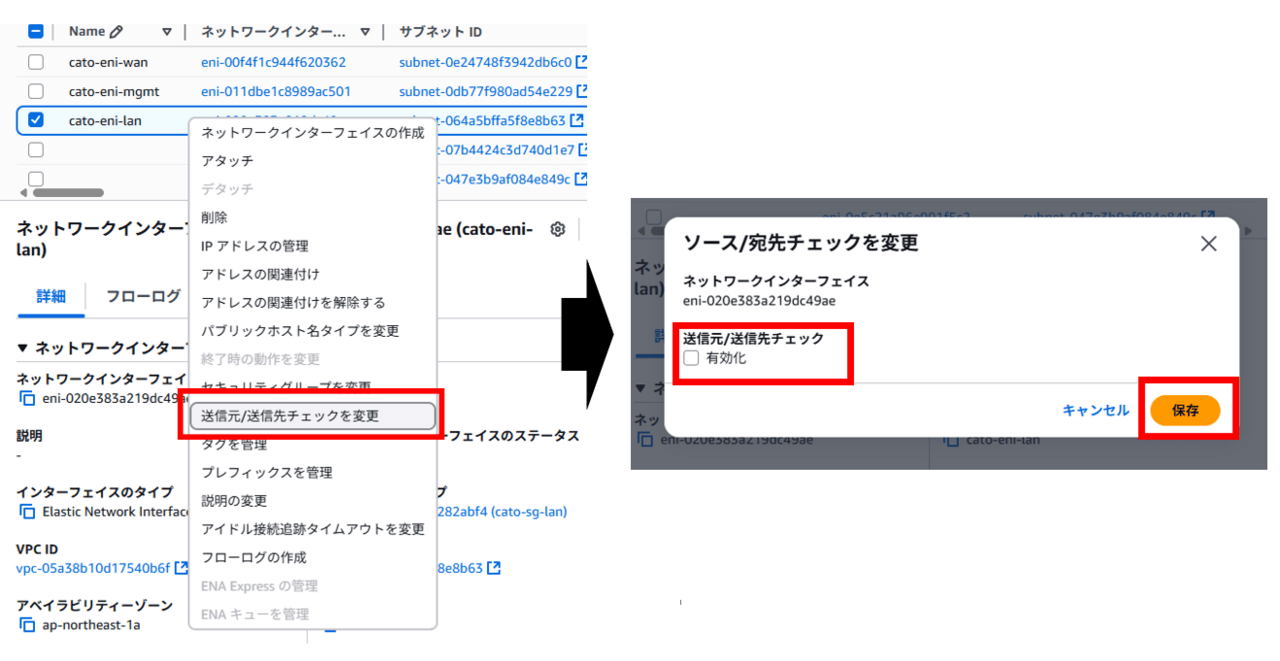Tick the cato-eni-mgmt row checkbox
The height and width of the screenshot is (661, 1280).
[36, 91]
